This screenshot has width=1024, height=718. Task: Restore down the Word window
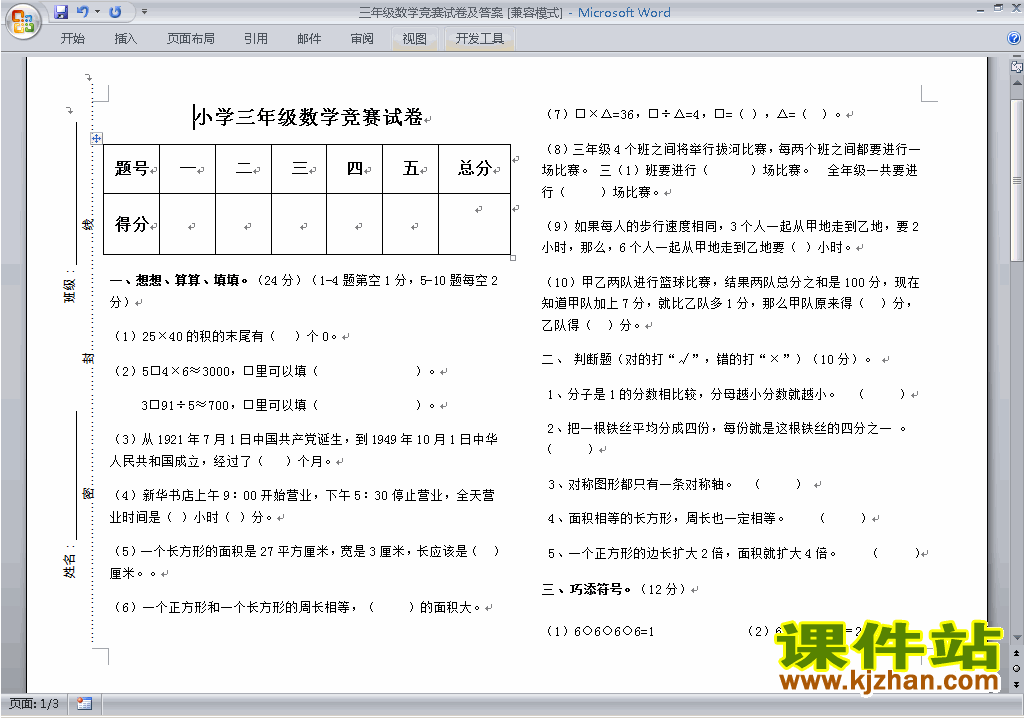point(998,8)
